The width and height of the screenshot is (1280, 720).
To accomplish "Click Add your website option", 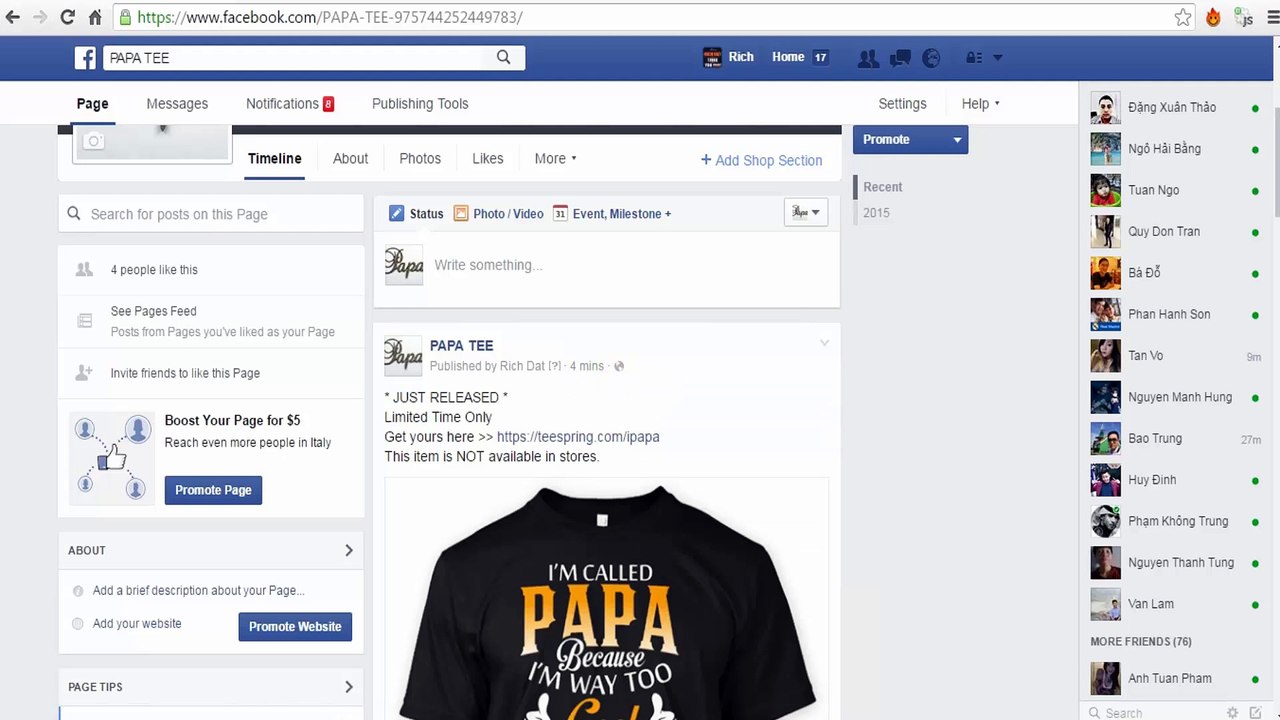I will tap(137, 623).
